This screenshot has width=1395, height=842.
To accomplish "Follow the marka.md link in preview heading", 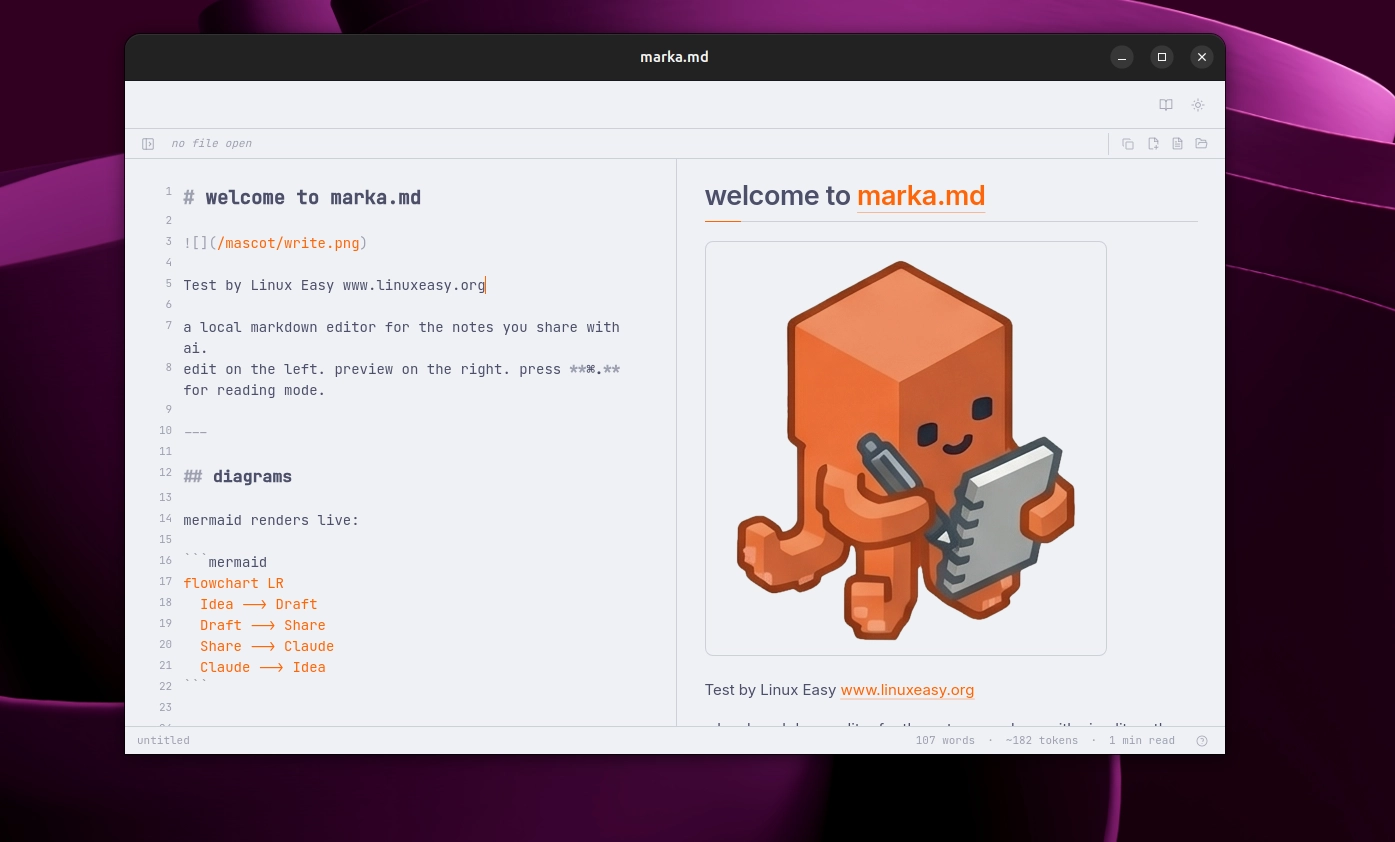I will coord(921,196).
